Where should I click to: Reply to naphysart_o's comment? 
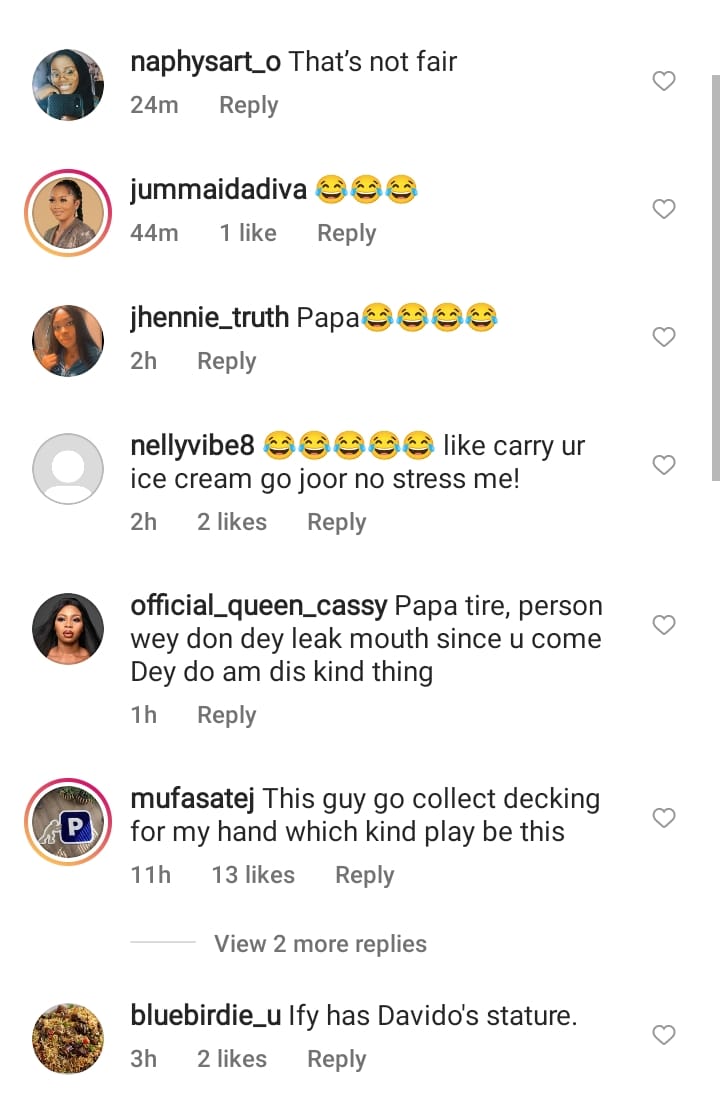248,105
